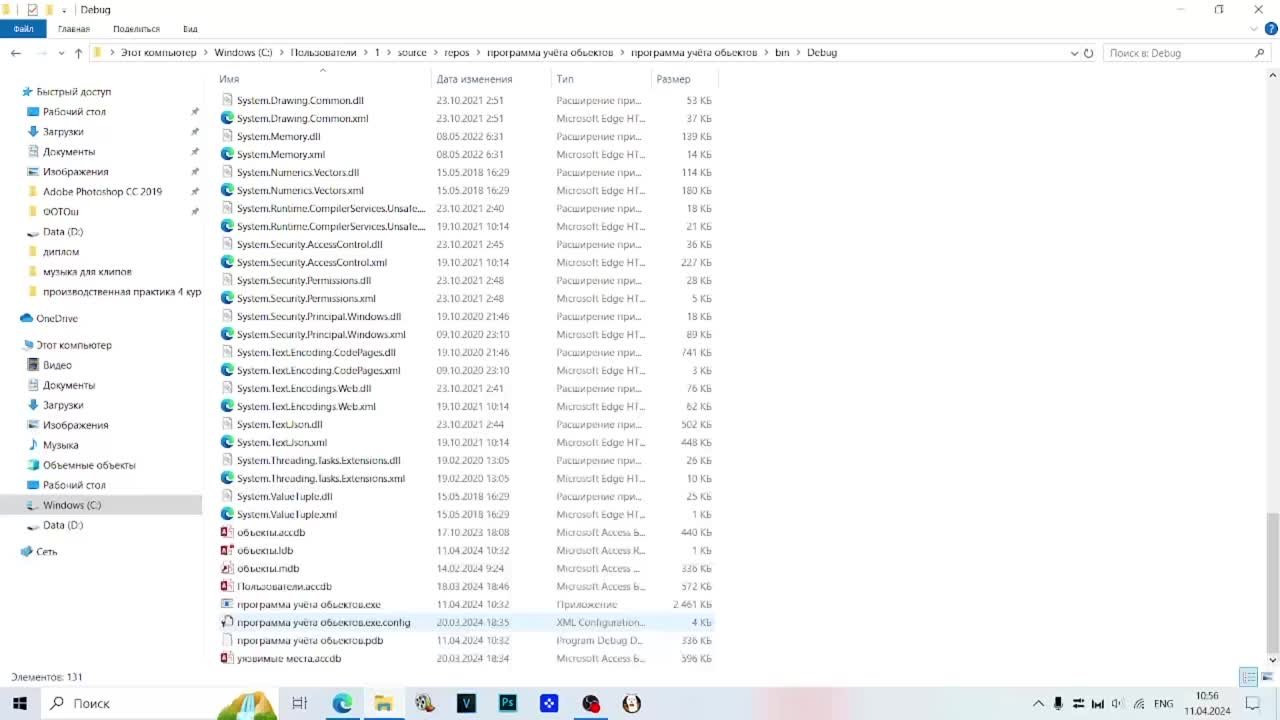1280x720 pixels.
Task: Open Photoshop from the taskbar
Action: pyautogui.click(x=507, y=703)
